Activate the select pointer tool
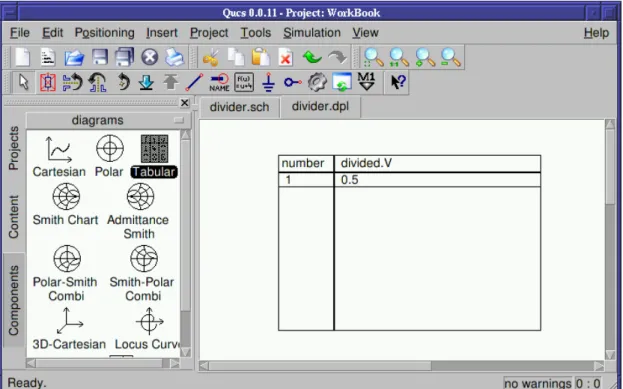Screen dimensions: 623x389 [x=23, y=83]
